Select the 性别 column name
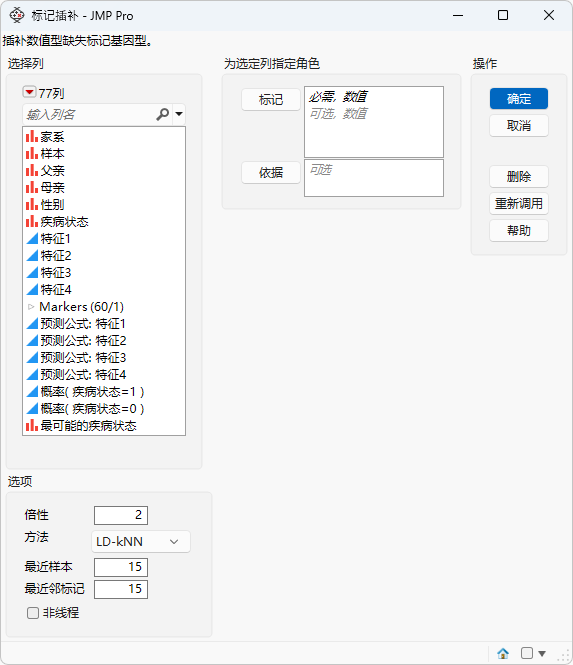Viewport: 573px width, 665px height. [x=53, y=204]
